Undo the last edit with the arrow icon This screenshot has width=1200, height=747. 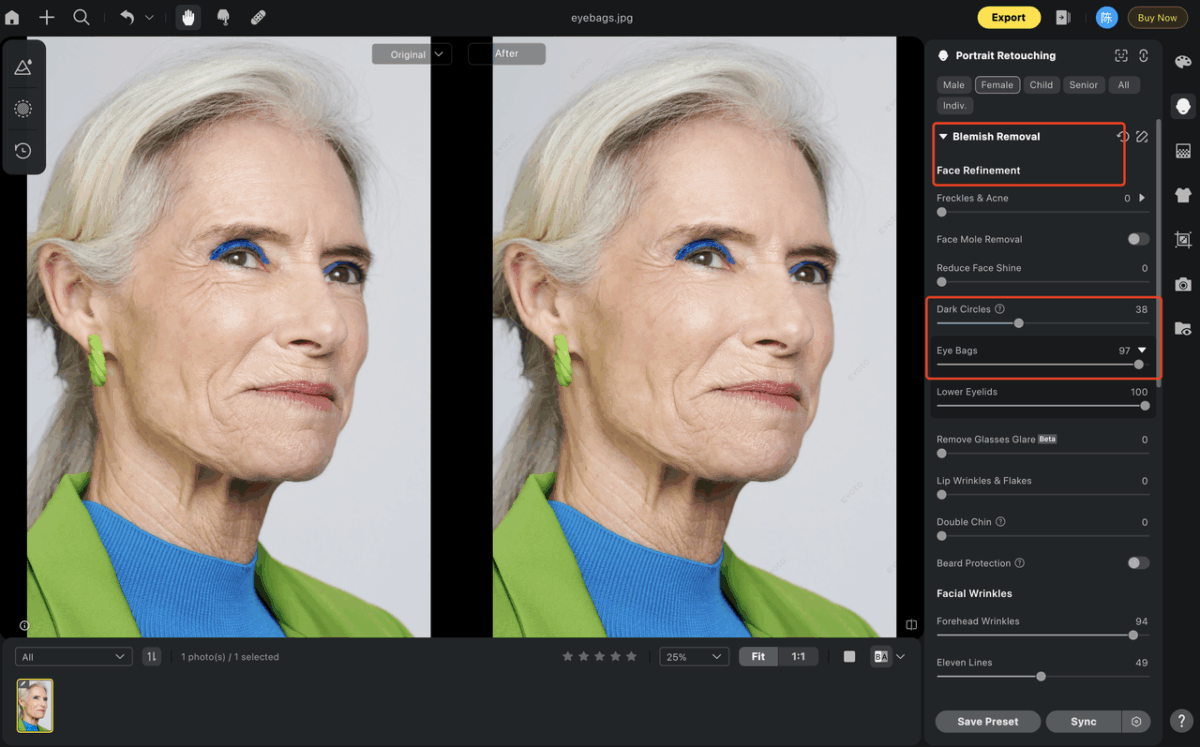tap(127, 18)
